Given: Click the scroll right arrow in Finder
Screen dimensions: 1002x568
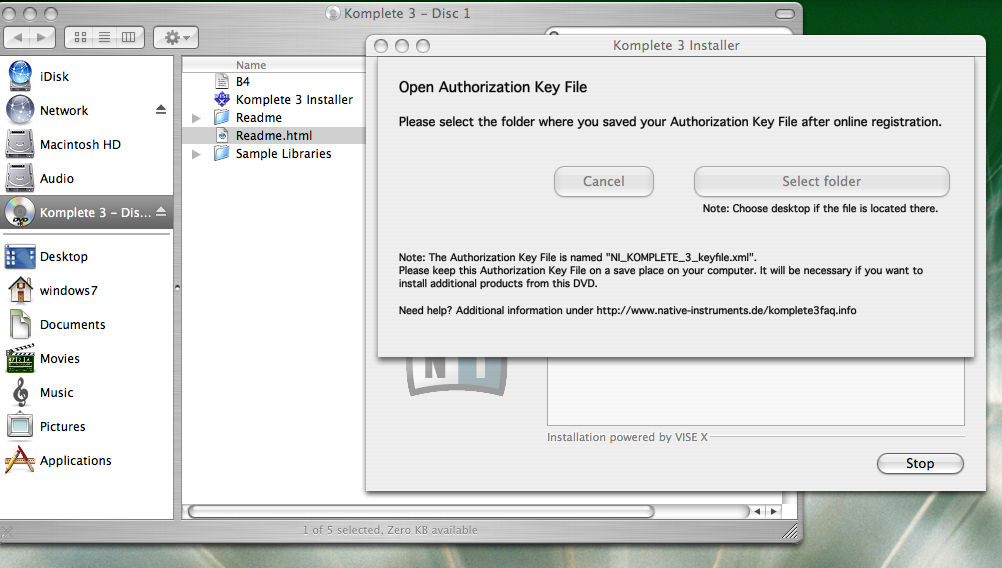Looking at the screenshot, I should 773,511.
